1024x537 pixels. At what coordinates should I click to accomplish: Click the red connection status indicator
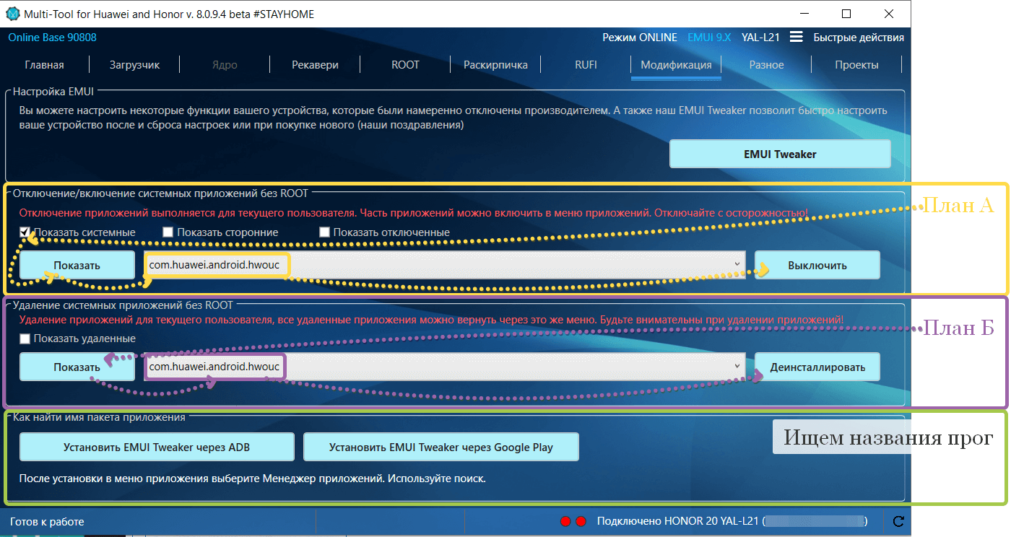[x=566, y=522]
